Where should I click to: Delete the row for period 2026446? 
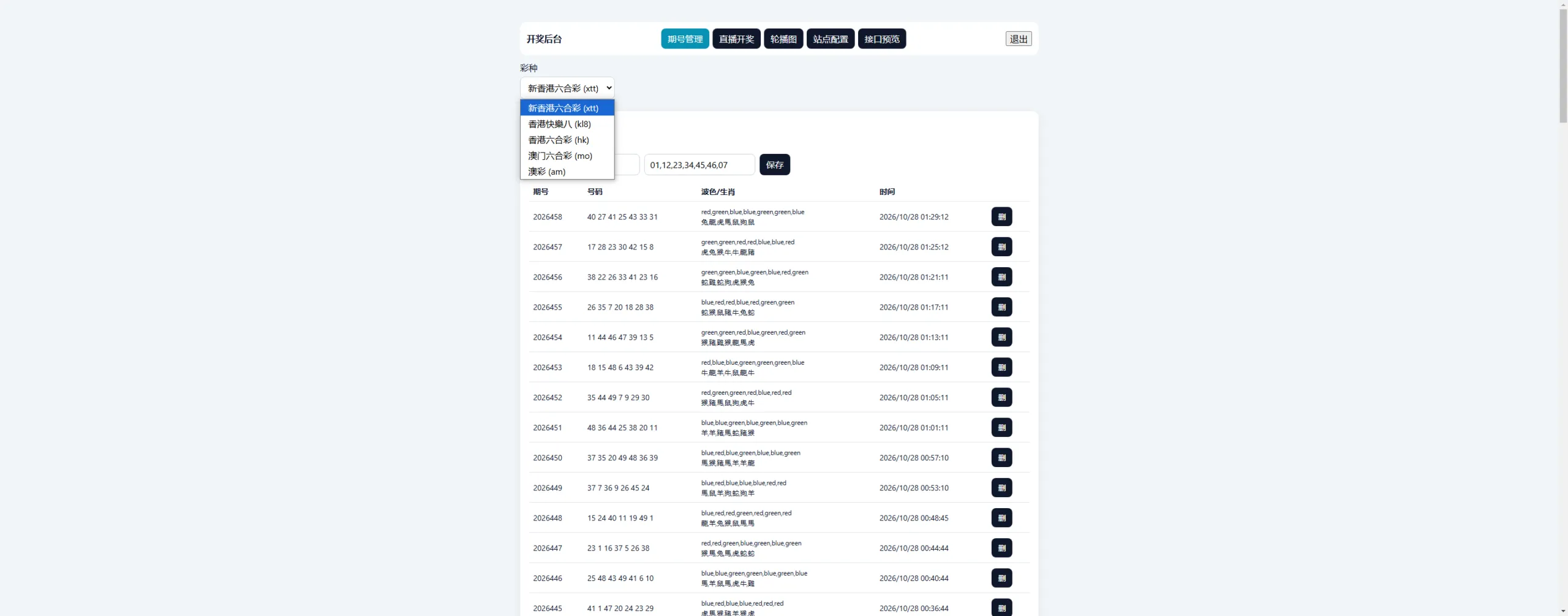click(1001, 577)
